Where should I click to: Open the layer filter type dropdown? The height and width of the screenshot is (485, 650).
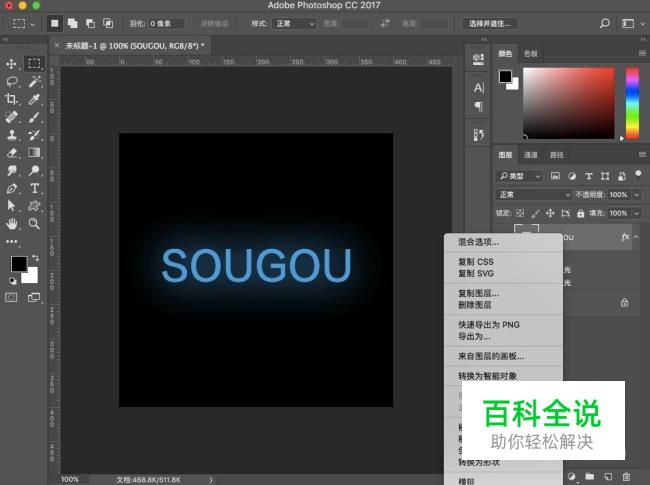click(x=519, y=176)
